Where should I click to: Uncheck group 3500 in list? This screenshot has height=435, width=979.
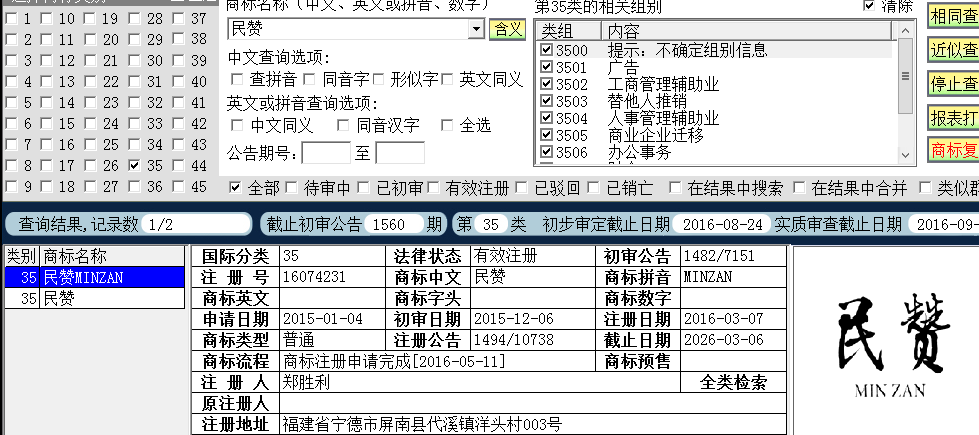pos(546,49)
